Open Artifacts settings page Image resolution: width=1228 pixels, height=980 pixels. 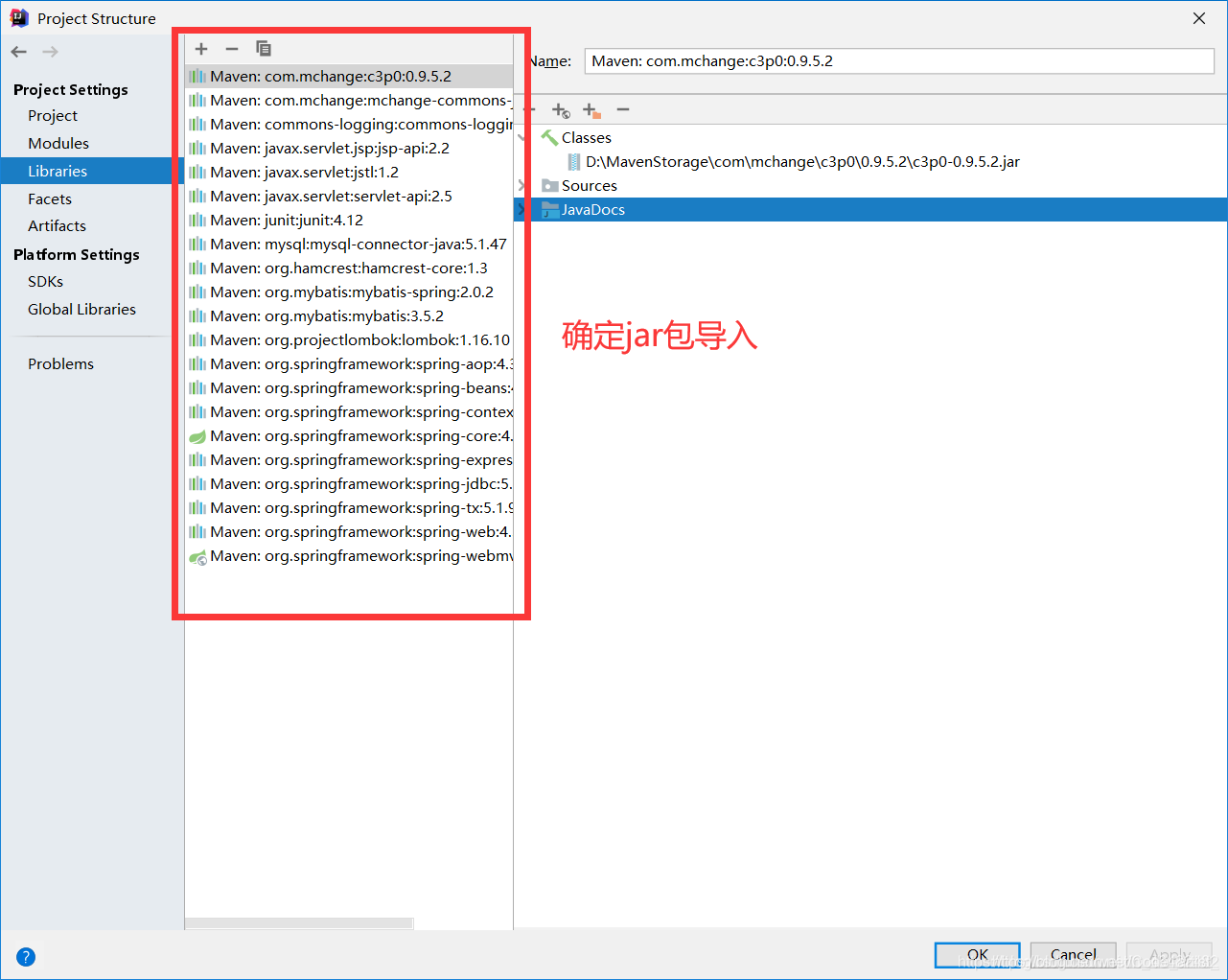click(57, 225)
